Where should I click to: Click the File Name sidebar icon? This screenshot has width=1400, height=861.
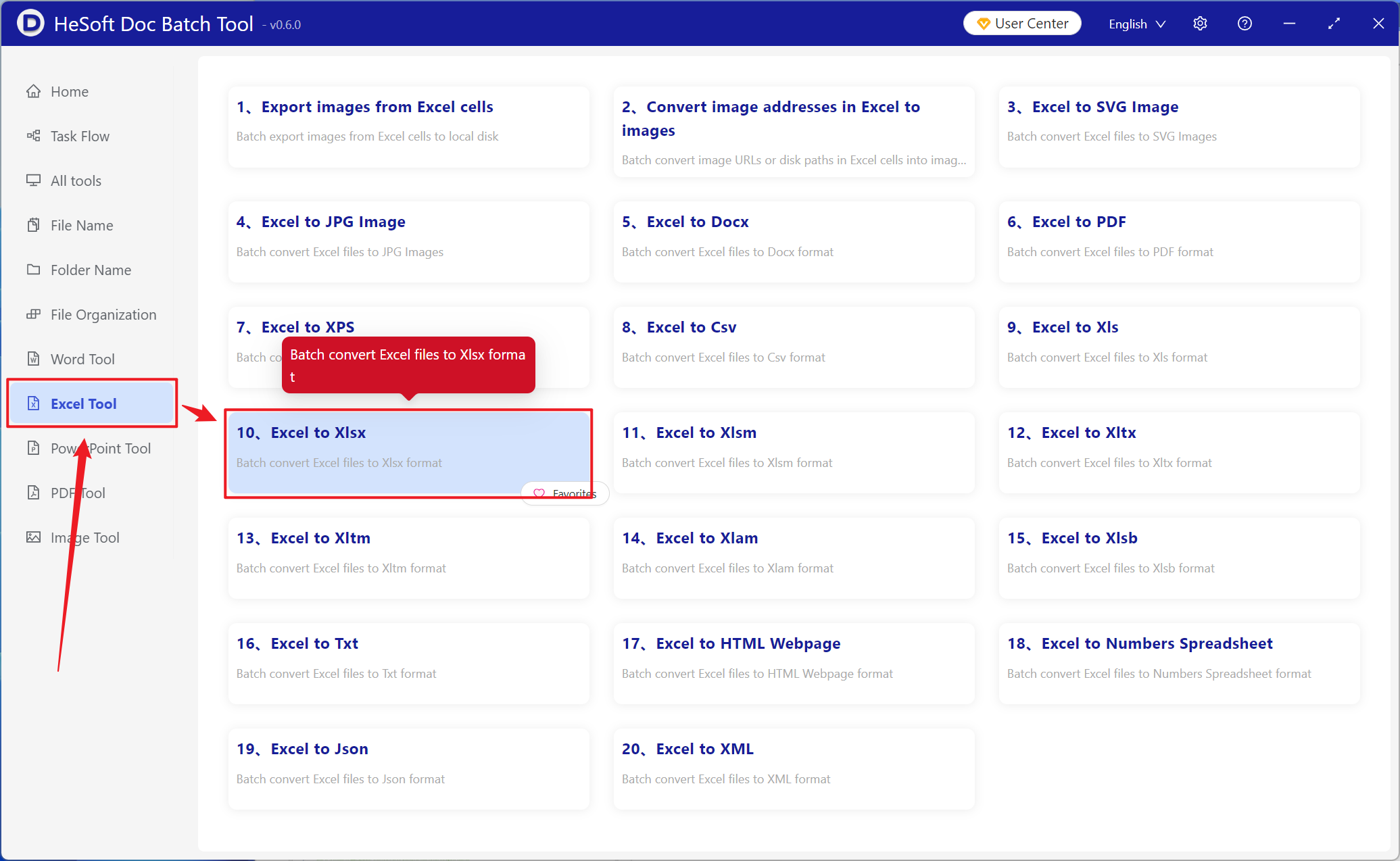pos(33,225)
